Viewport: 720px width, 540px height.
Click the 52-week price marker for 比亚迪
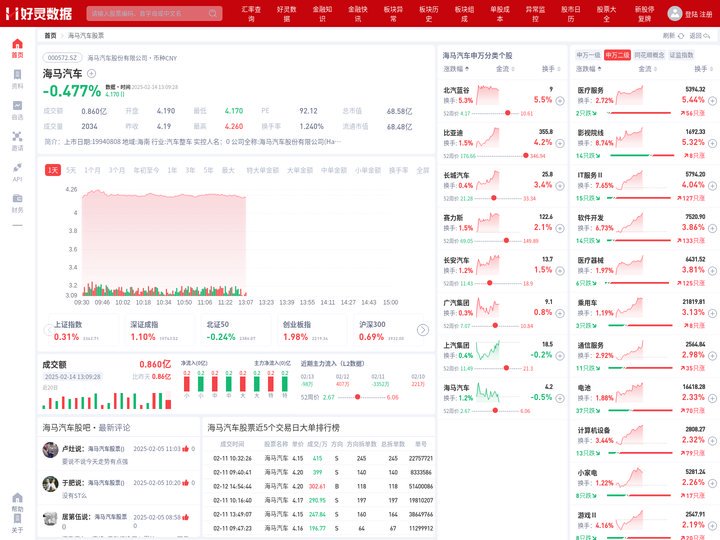pos(525,156)
